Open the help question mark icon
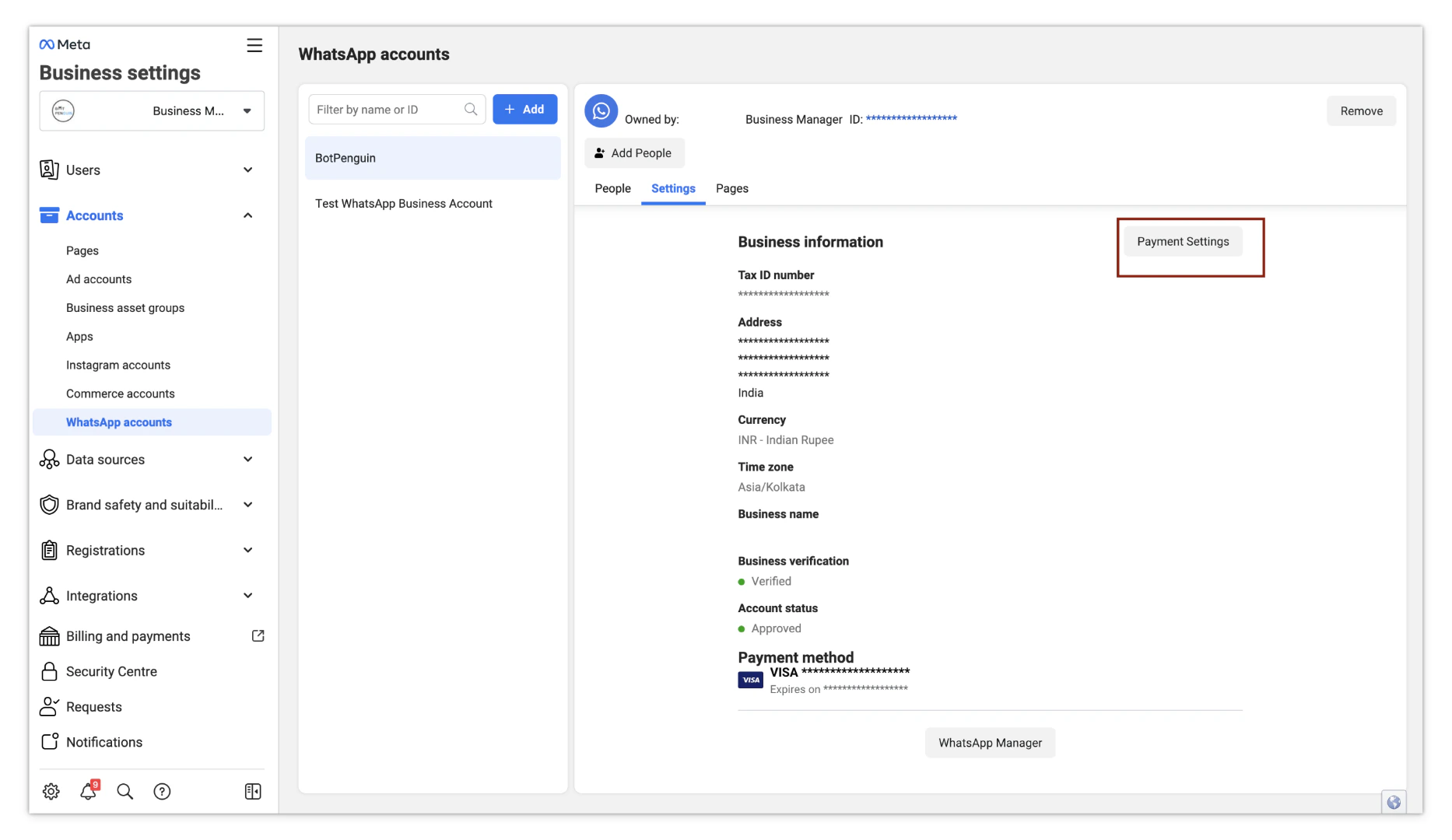Screen dimensions: 1452x840 [162, 792]
